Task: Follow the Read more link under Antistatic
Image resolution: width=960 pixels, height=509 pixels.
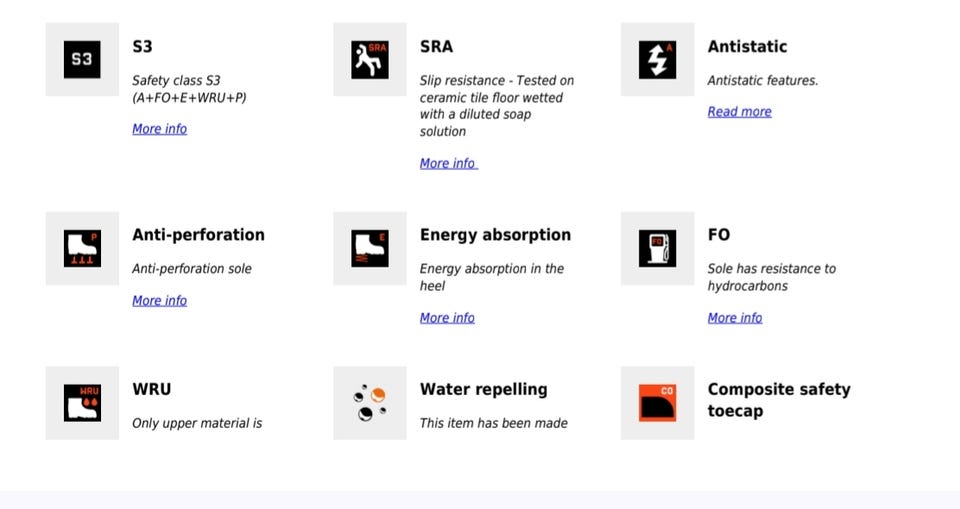Action: tap(739, 112)
